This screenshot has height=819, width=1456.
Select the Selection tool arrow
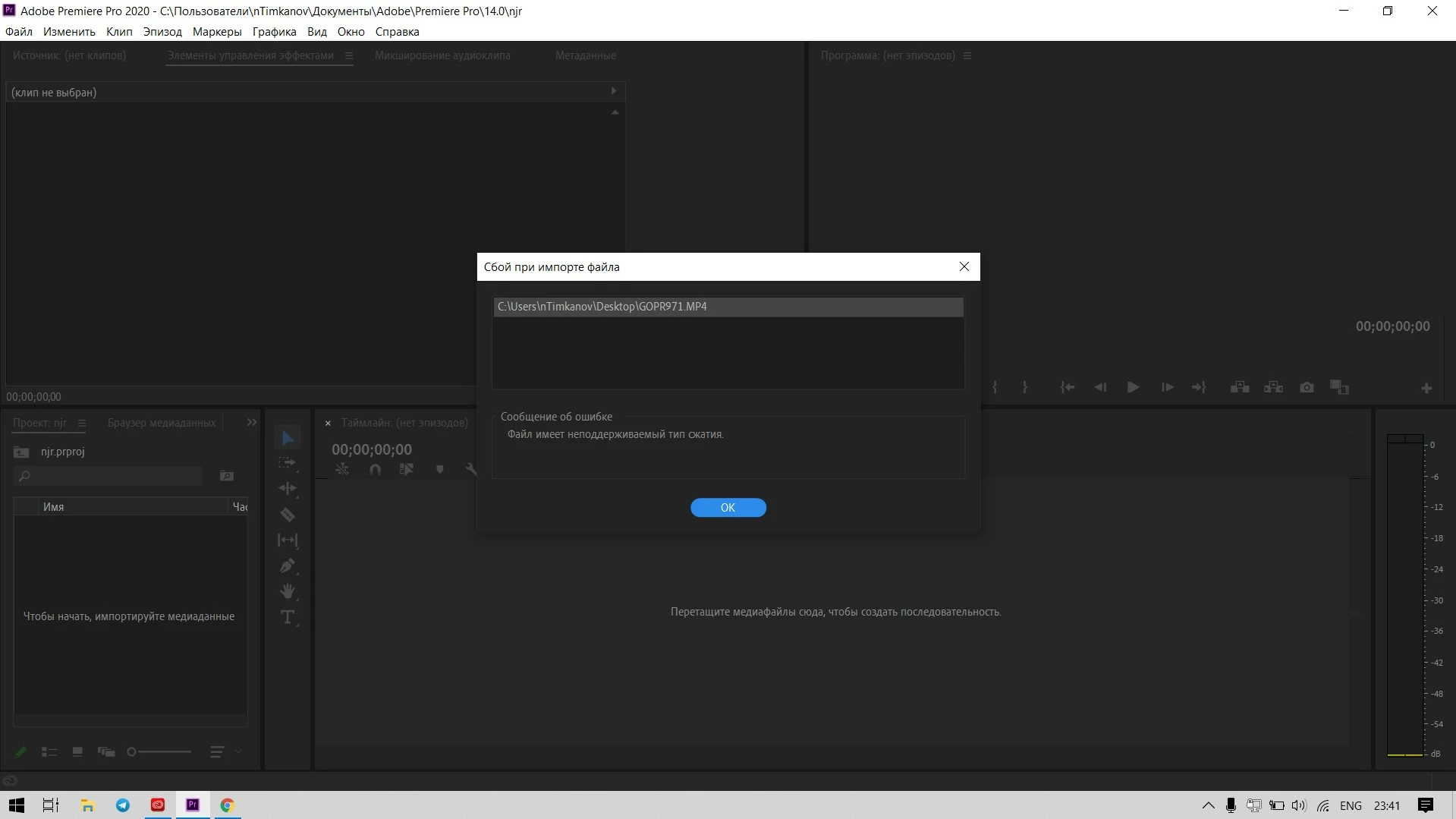click(x=288, y=438)
